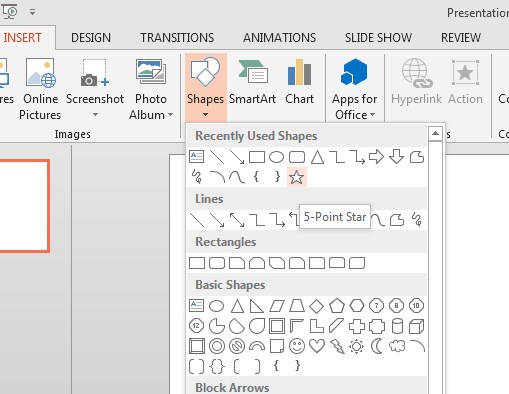Screen dimensions: 509x394
Task: Pick Lightning Bolt shape
Action: coord(337,346)
